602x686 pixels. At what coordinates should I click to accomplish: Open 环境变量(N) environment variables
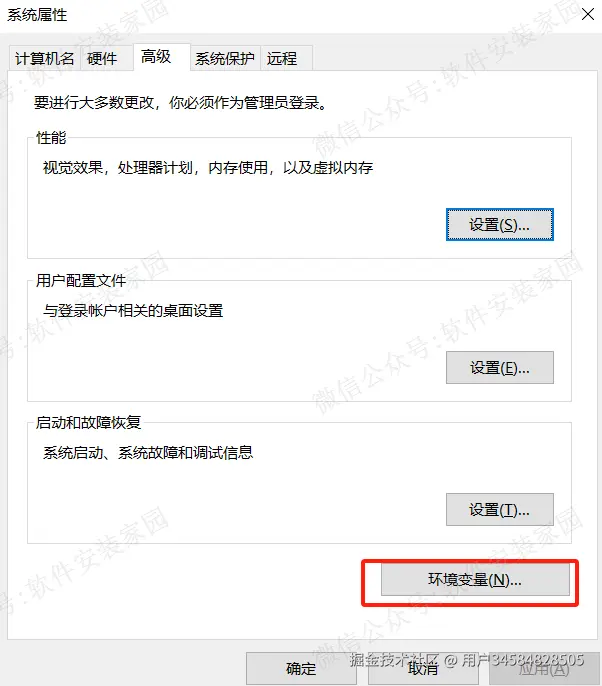tap(475, 580)
